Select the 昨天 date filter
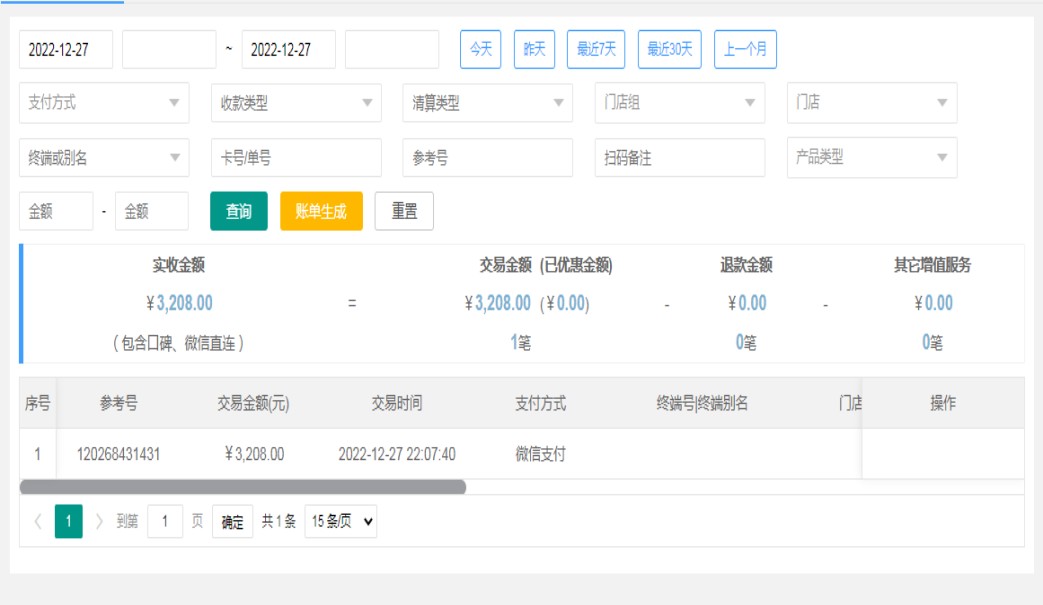This screenshot has width=1043, height=605. 534,49
